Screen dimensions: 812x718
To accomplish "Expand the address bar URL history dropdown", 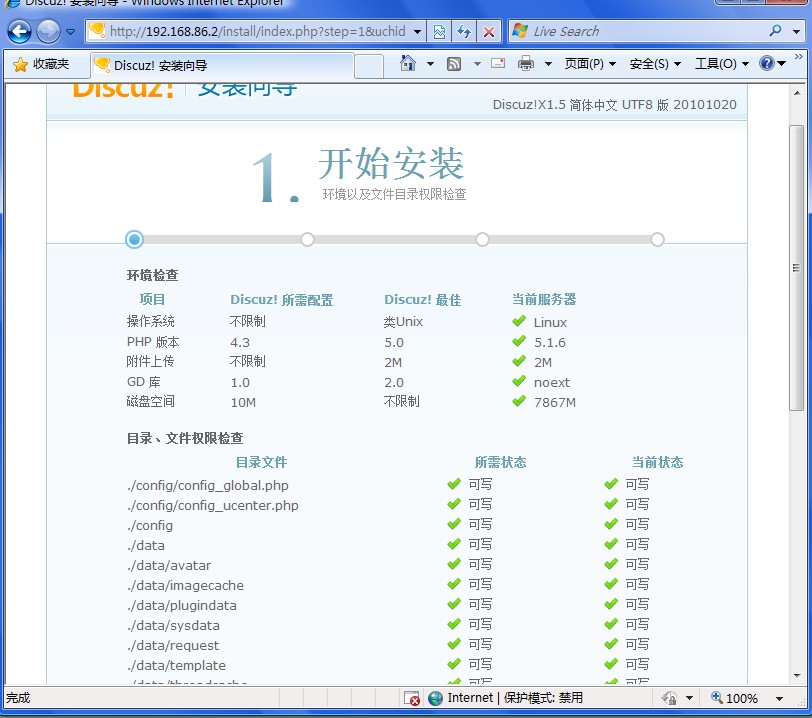I will (417, 32).
